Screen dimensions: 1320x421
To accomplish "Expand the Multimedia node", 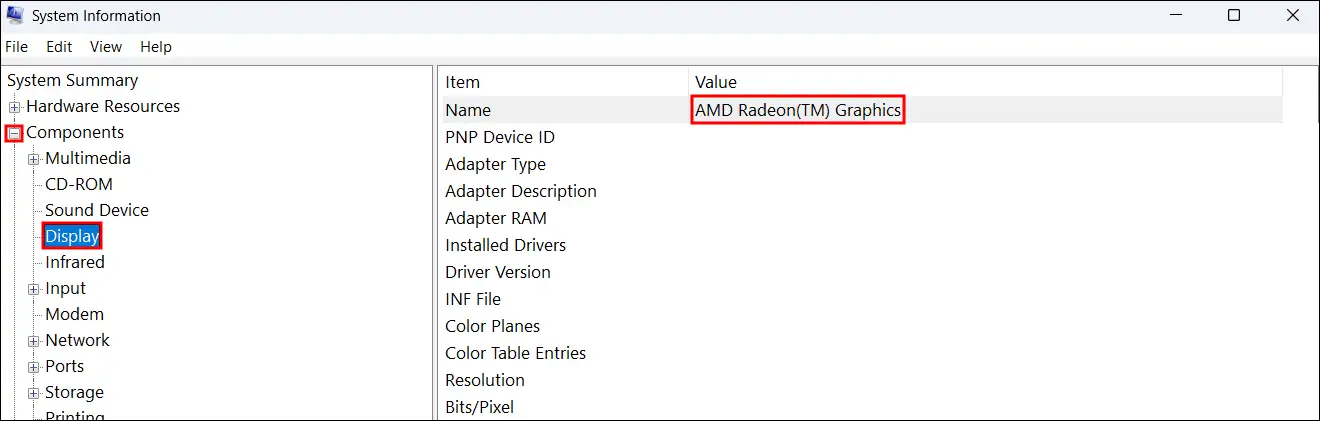I will [x=34, y=159].
